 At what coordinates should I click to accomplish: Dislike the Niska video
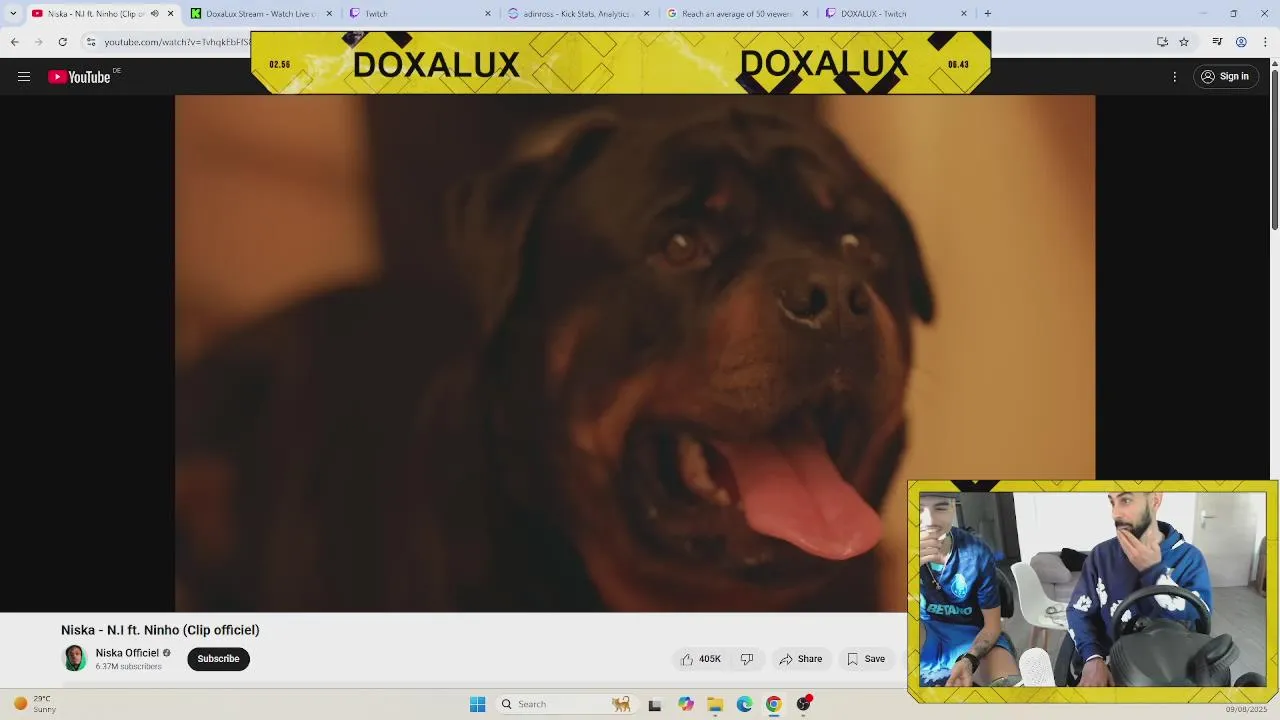tap(747, 659)
